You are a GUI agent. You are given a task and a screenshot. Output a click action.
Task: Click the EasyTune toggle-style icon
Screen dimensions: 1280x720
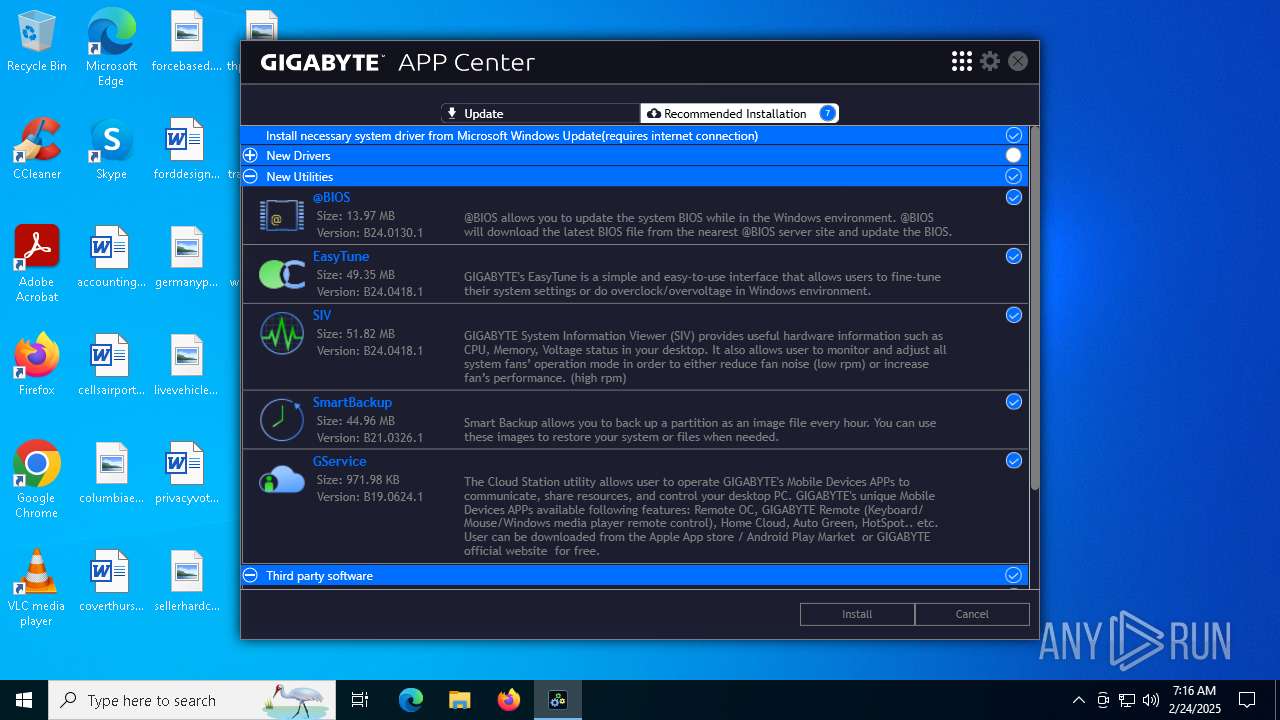[x=282, y=274]
